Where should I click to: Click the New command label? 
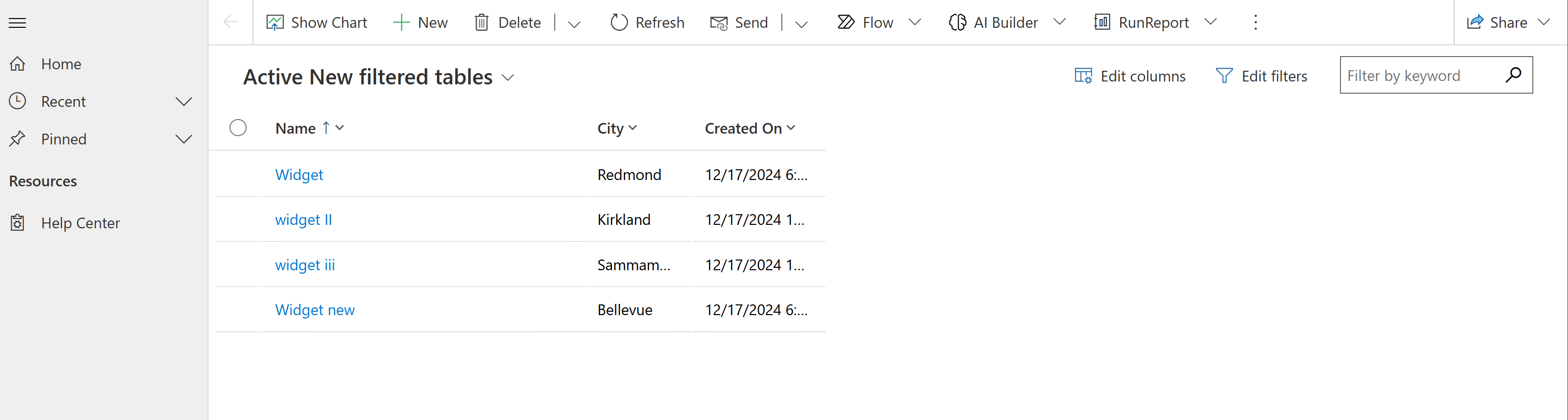433,22
